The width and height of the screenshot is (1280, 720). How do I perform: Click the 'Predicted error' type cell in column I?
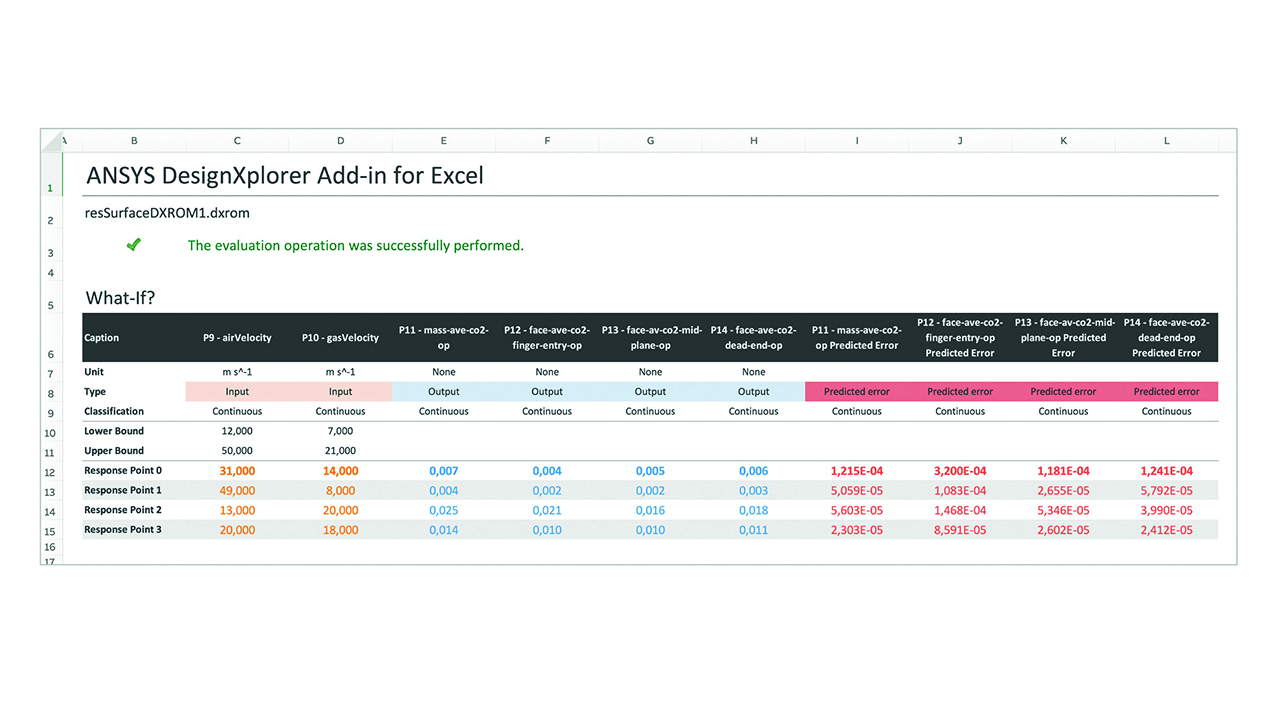tap(857, 392)
